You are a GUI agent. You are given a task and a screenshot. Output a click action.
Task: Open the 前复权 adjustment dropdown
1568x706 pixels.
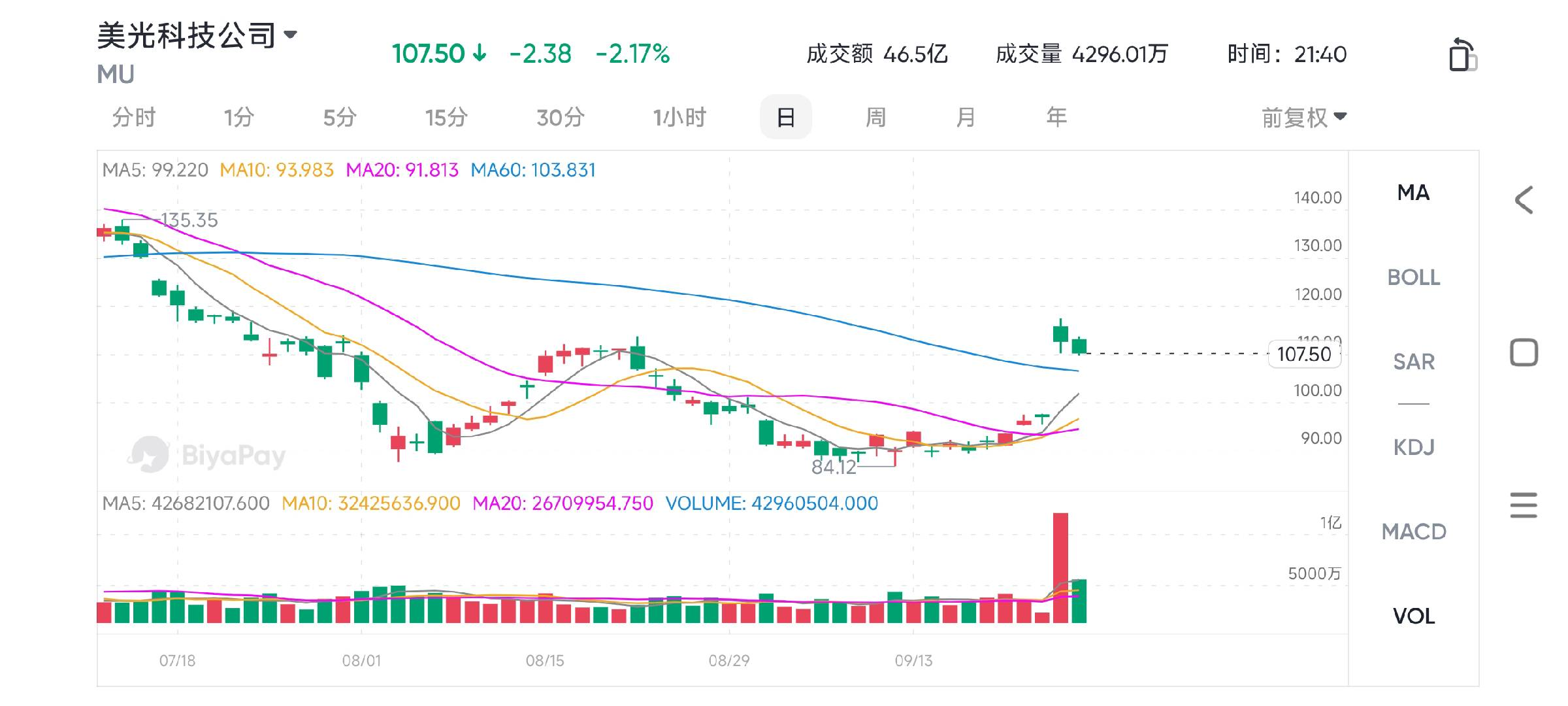[1304, 118]
